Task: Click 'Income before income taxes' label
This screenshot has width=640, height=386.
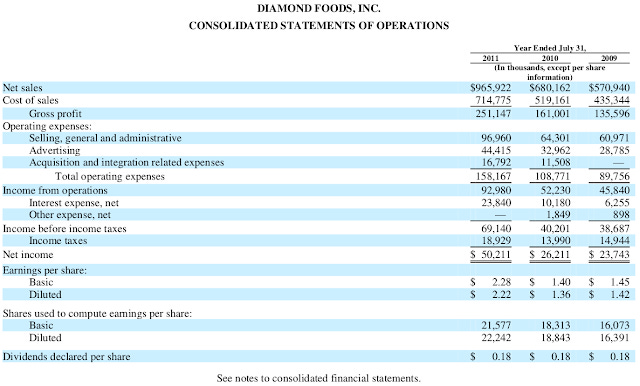Action: (x=64, y=228)
